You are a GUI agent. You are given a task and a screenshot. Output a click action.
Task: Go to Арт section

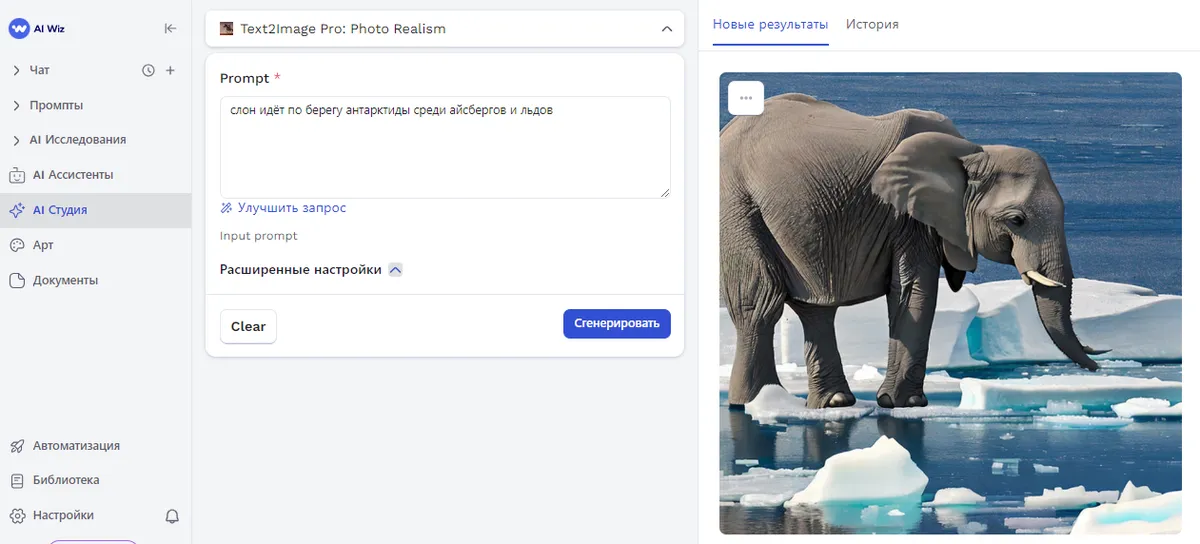[42, 245]
